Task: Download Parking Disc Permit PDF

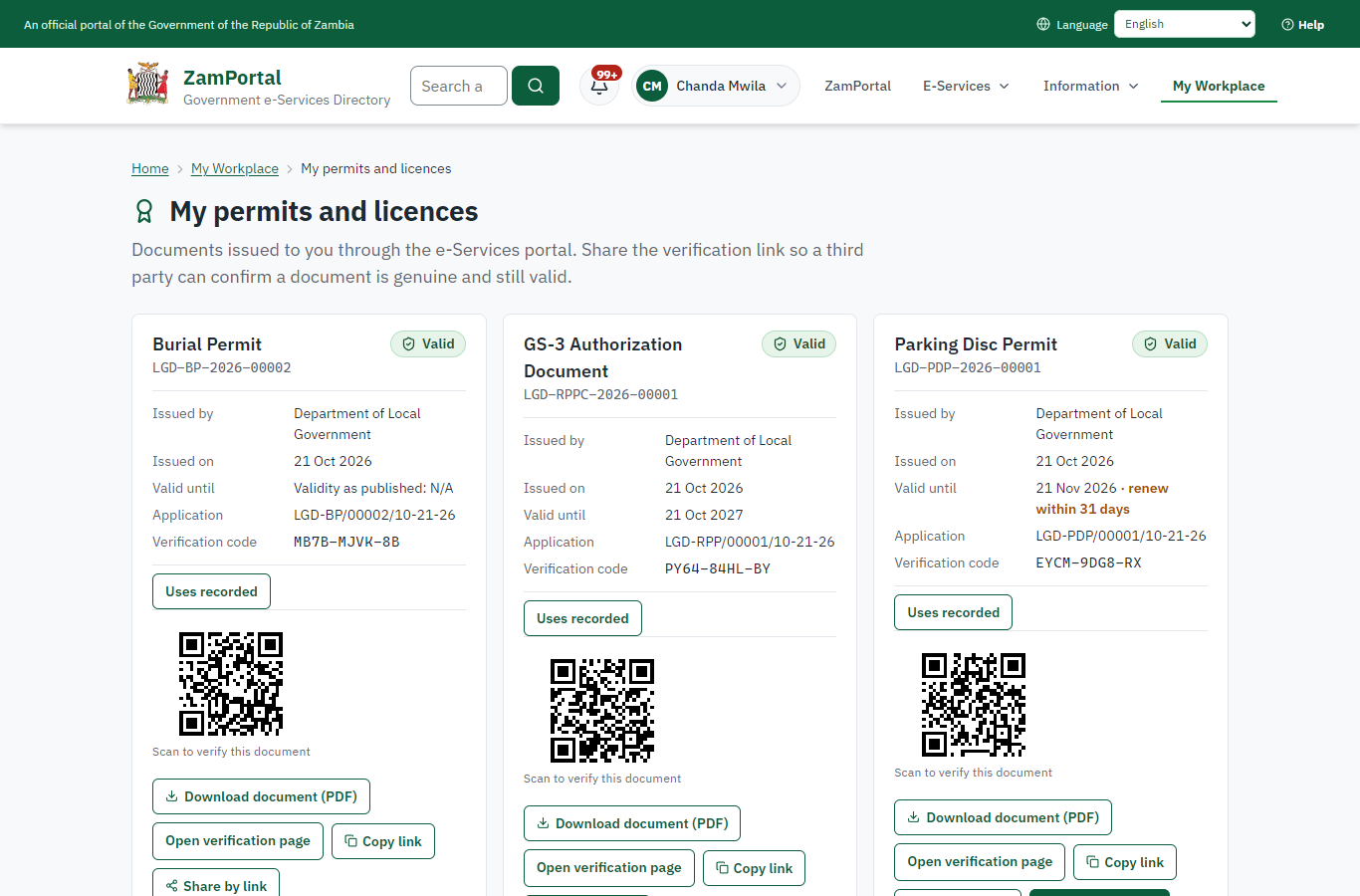Action: point(1003,817)
